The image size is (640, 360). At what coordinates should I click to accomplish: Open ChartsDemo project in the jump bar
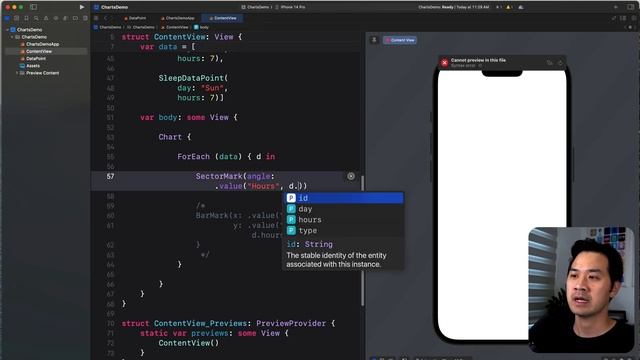coord(108,27)
